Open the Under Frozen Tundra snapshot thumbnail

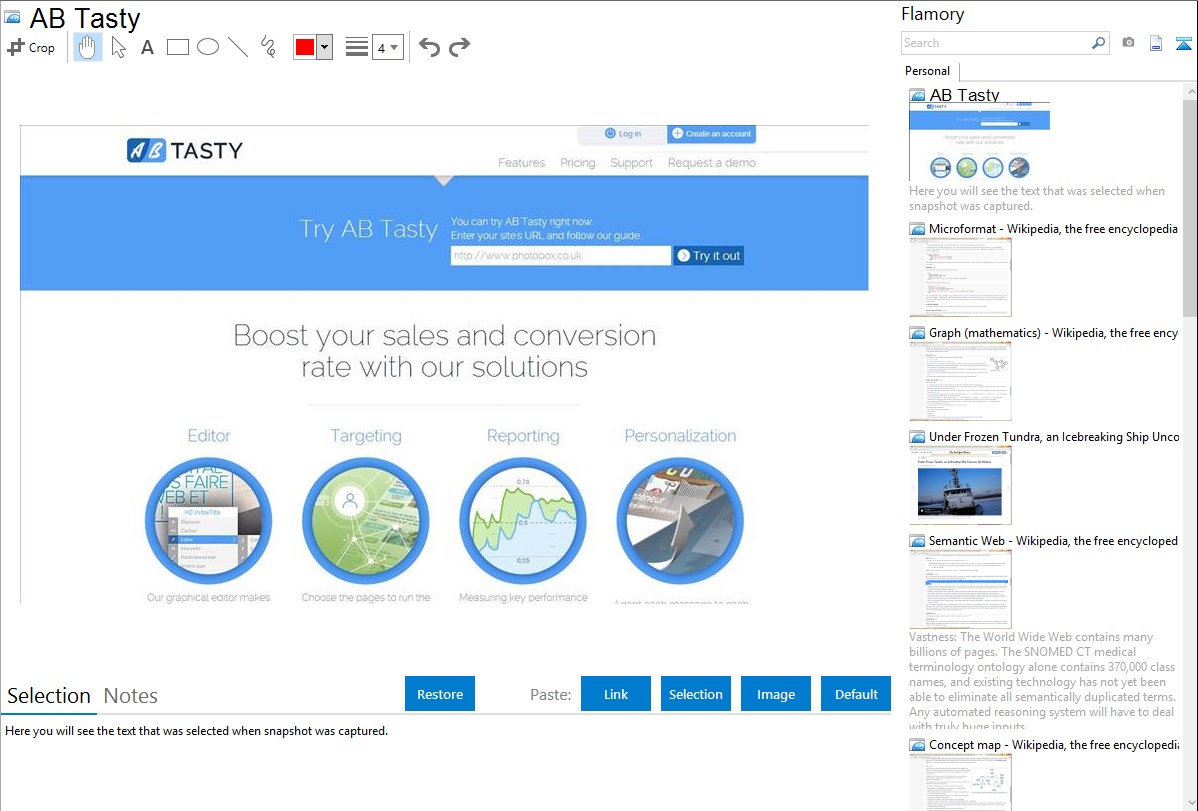click(x=960, y=485)
